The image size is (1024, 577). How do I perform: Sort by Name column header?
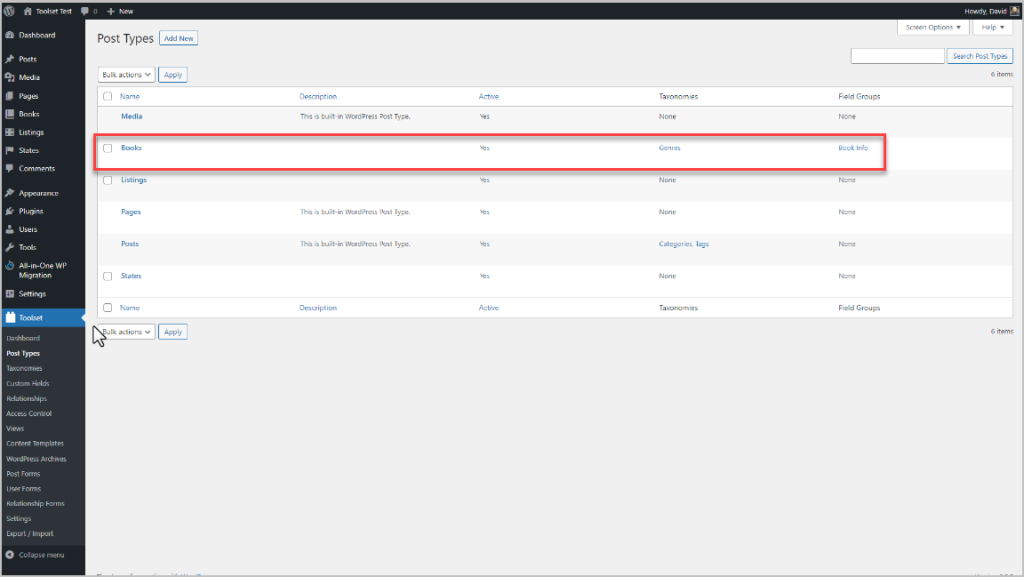(129, 96)
